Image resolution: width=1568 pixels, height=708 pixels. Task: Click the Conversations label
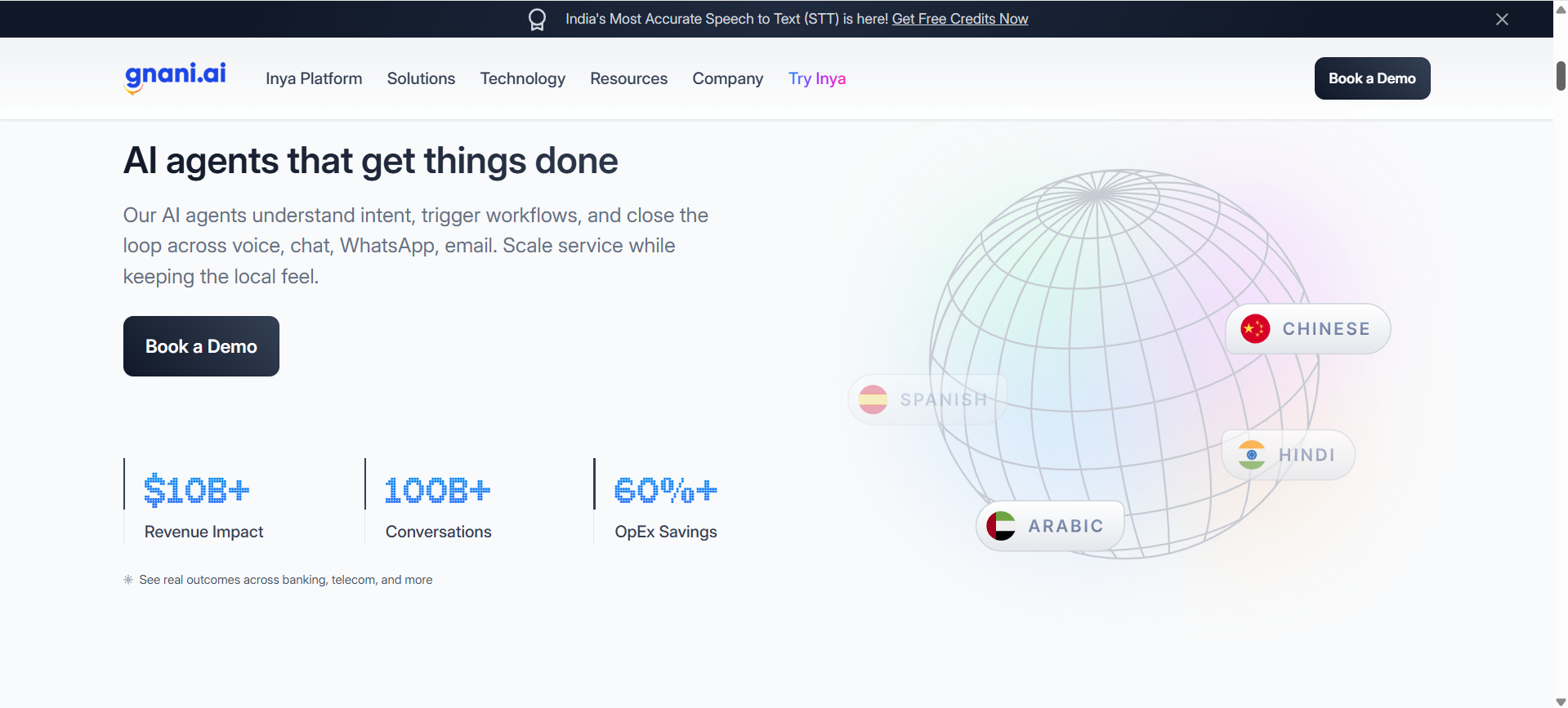click(x=439, y=532)
